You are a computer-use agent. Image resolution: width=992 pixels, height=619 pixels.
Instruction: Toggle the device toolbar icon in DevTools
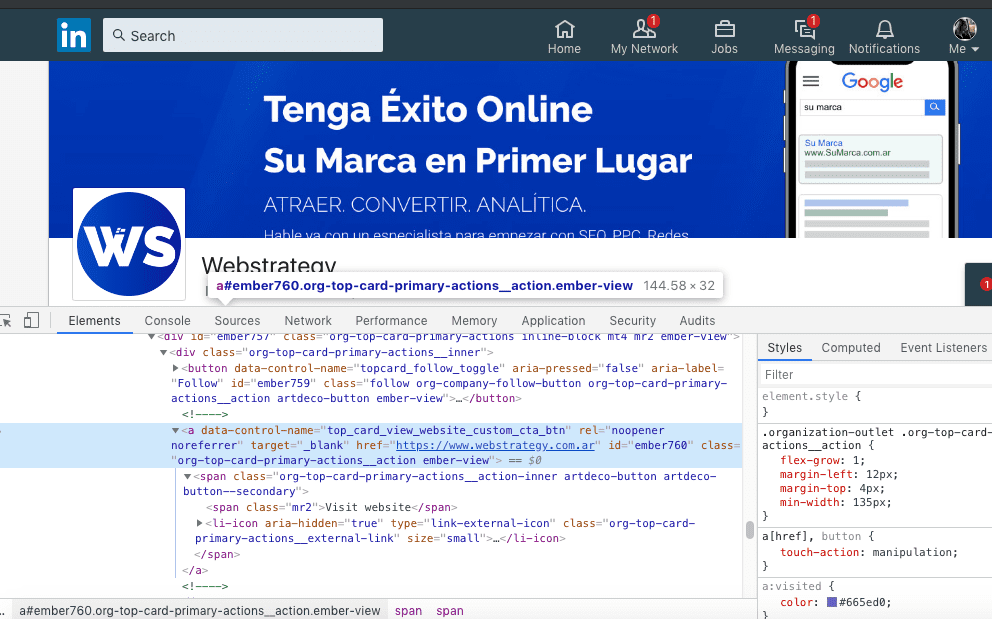pos(31,320)
